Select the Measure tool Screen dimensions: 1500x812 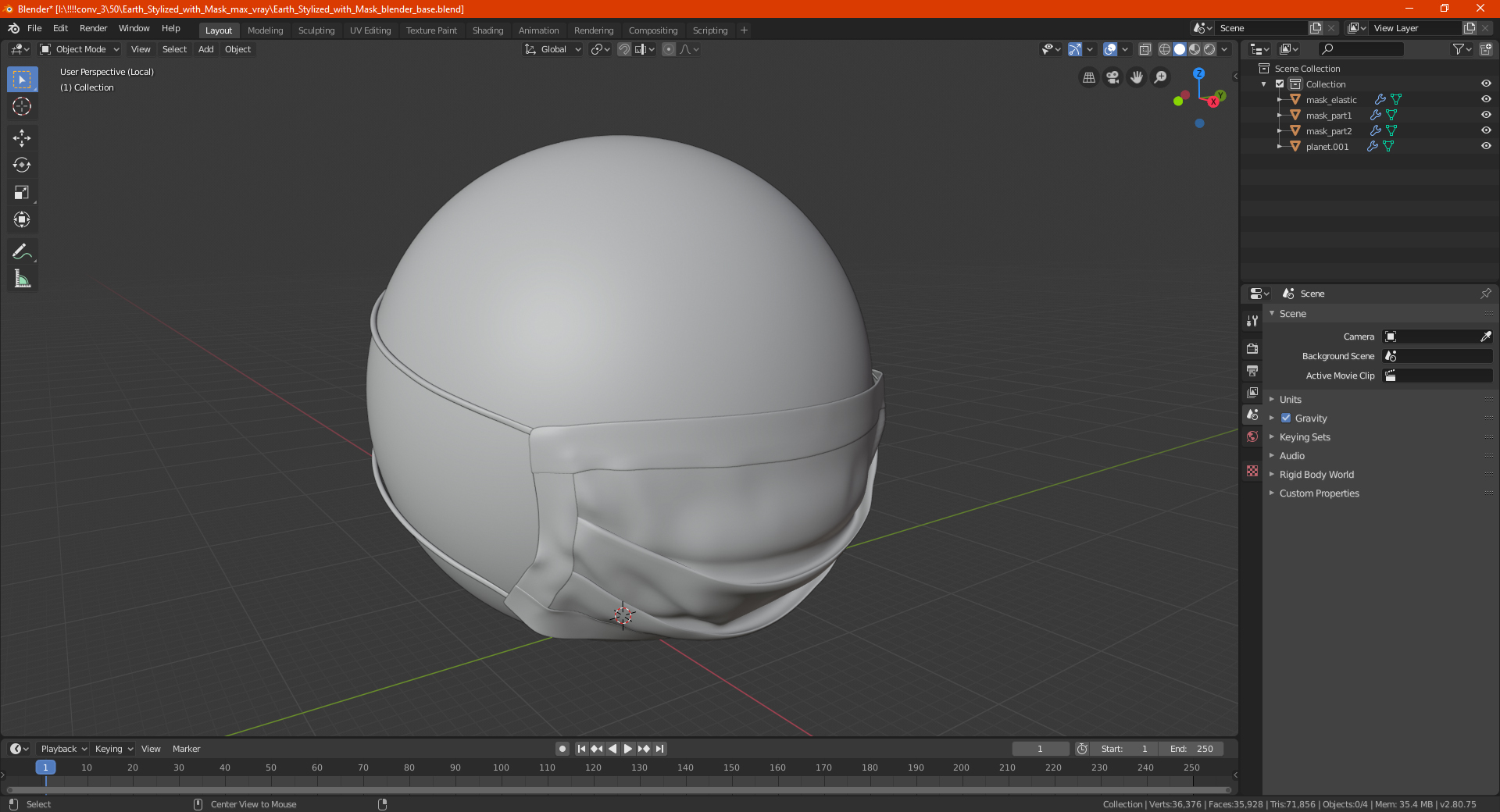pyautogui.click(x=22, y=279)
